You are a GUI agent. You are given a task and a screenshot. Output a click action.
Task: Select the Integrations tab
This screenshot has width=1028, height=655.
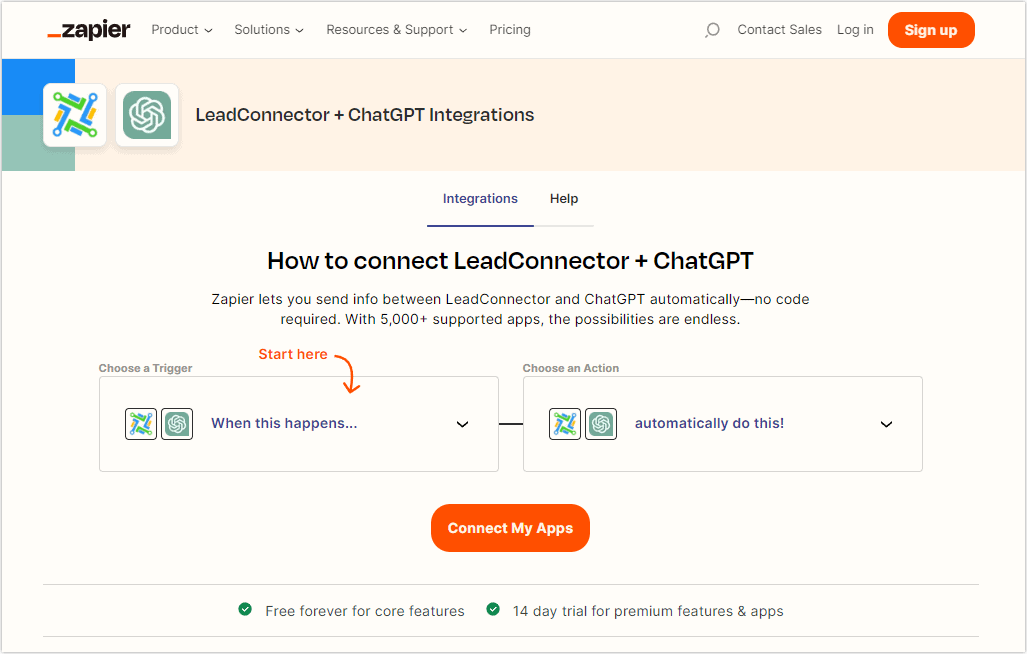480,199
